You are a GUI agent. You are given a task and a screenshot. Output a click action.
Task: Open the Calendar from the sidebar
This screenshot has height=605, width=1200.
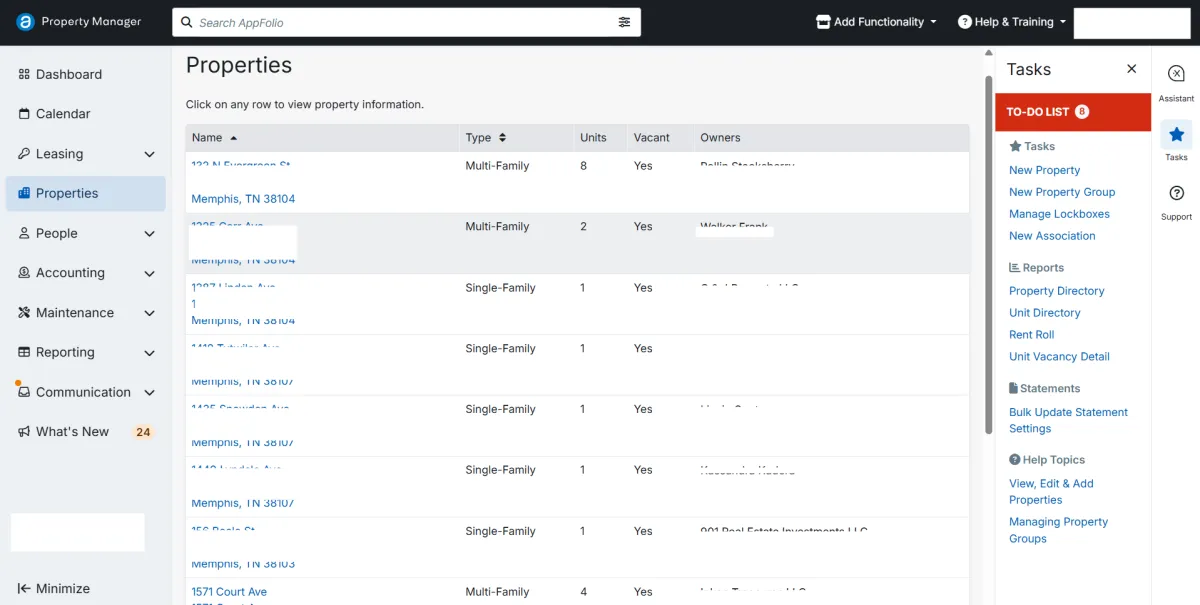[63, 114]
